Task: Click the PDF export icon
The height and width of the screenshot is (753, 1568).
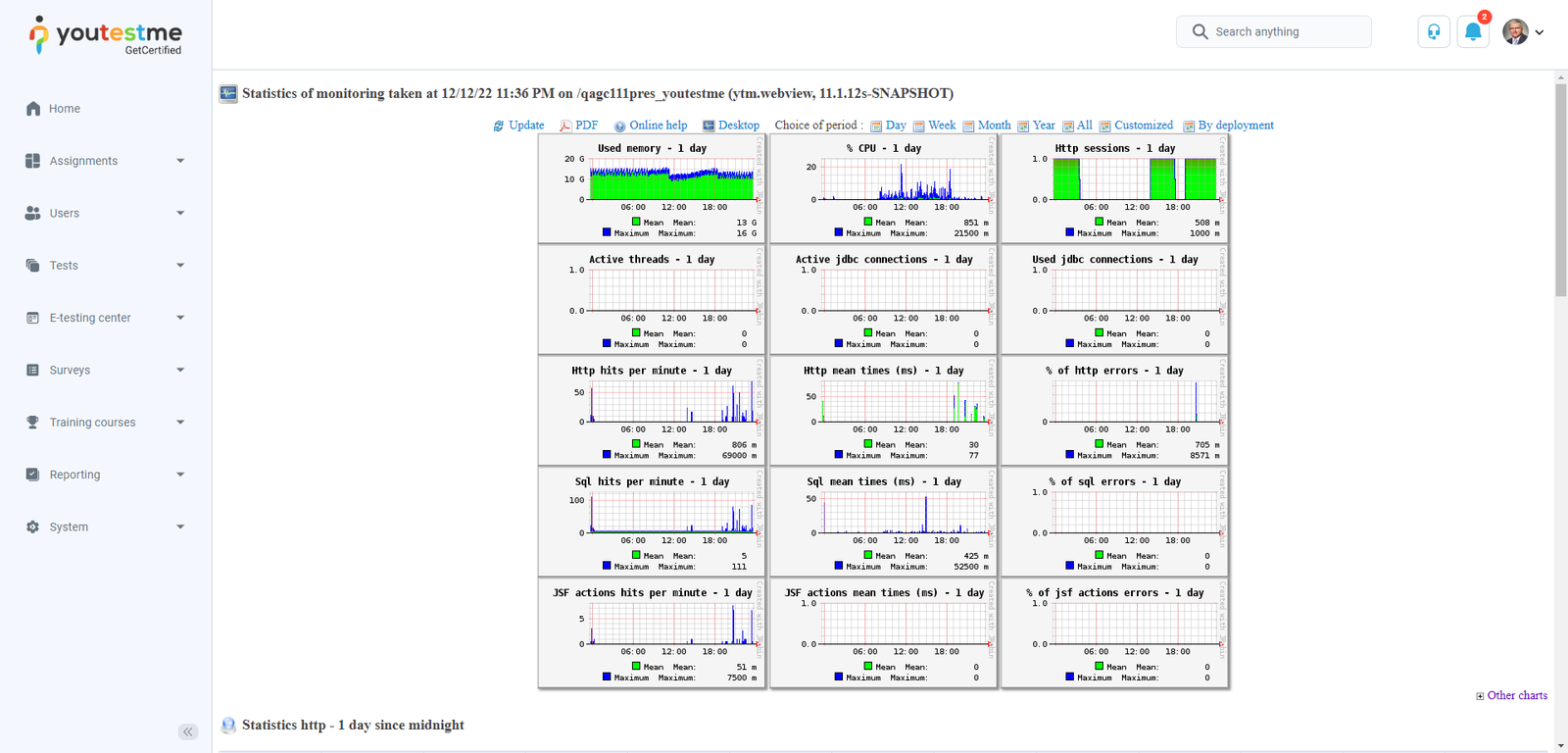Action: tap(565, 125)
